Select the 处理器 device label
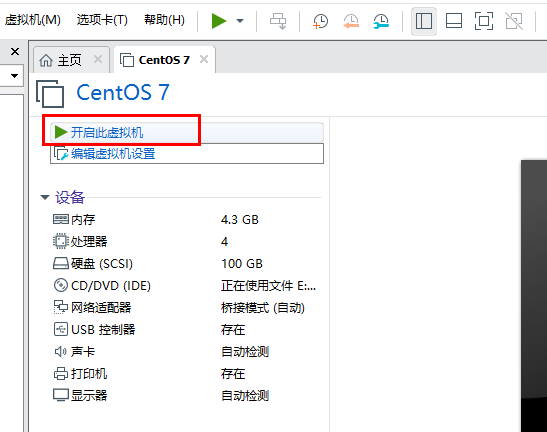This screenshot has height=432, width=547. (x=89, y=241)
